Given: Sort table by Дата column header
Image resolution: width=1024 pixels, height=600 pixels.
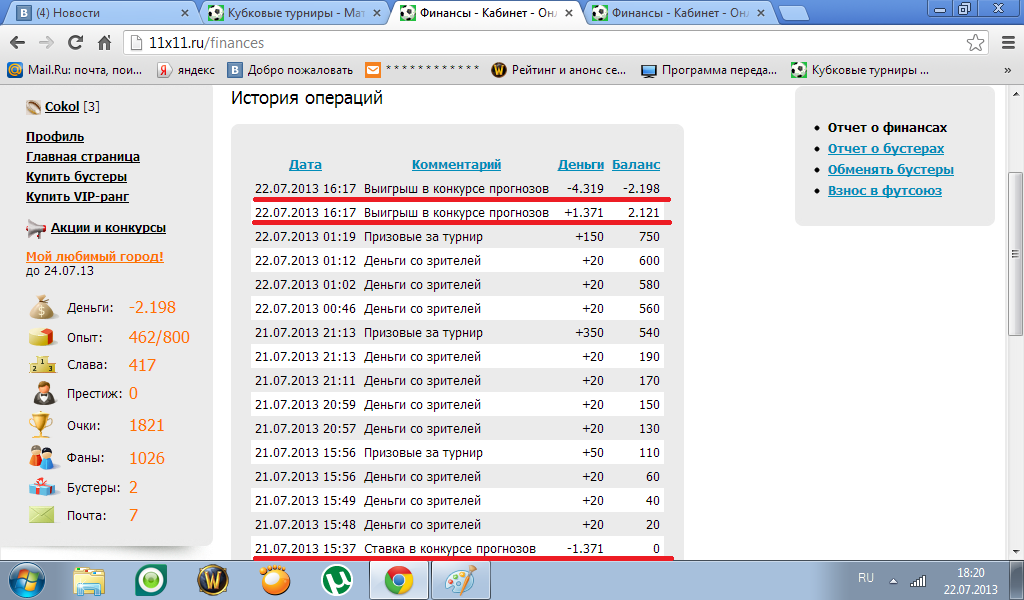Looking at the screenshot, I should click(x=305, y=165).
